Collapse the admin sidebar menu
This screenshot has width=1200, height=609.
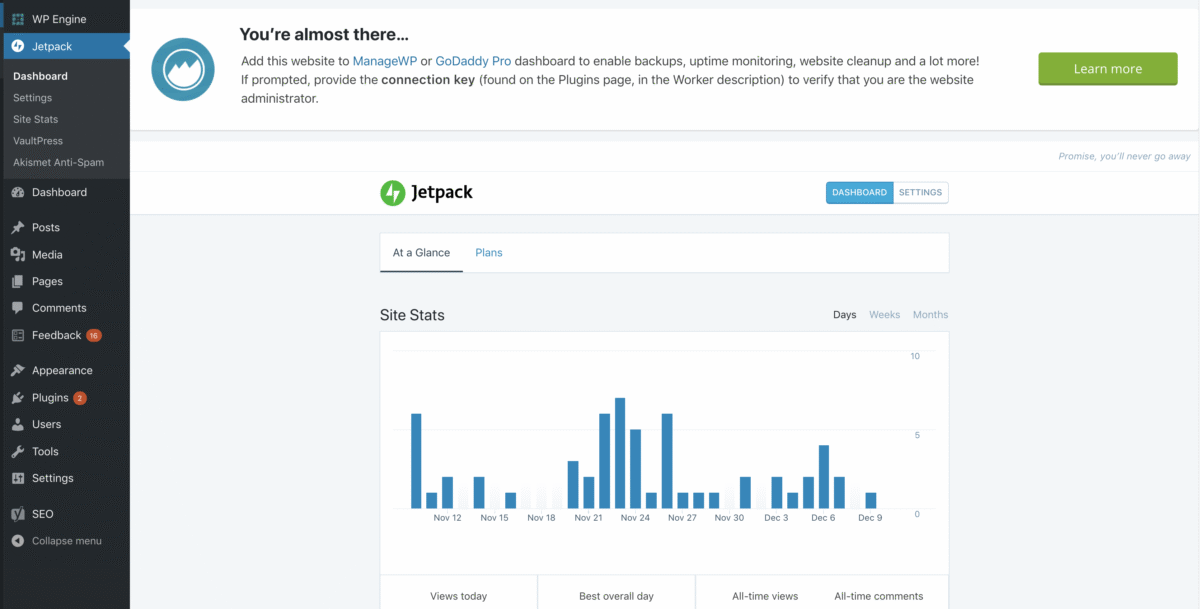[x=66, y=541]
